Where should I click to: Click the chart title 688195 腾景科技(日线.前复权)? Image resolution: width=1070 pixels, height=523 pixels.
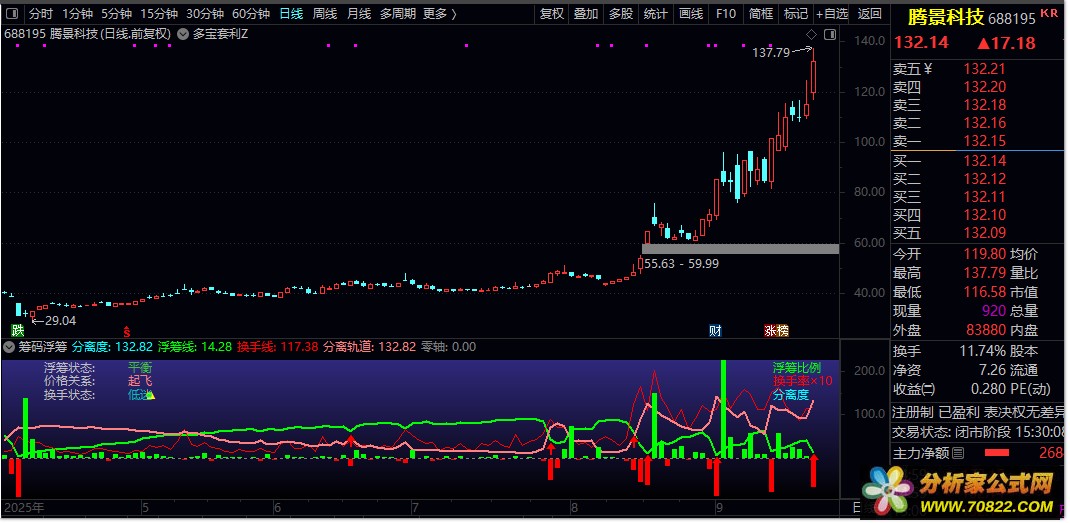(88, 33)
